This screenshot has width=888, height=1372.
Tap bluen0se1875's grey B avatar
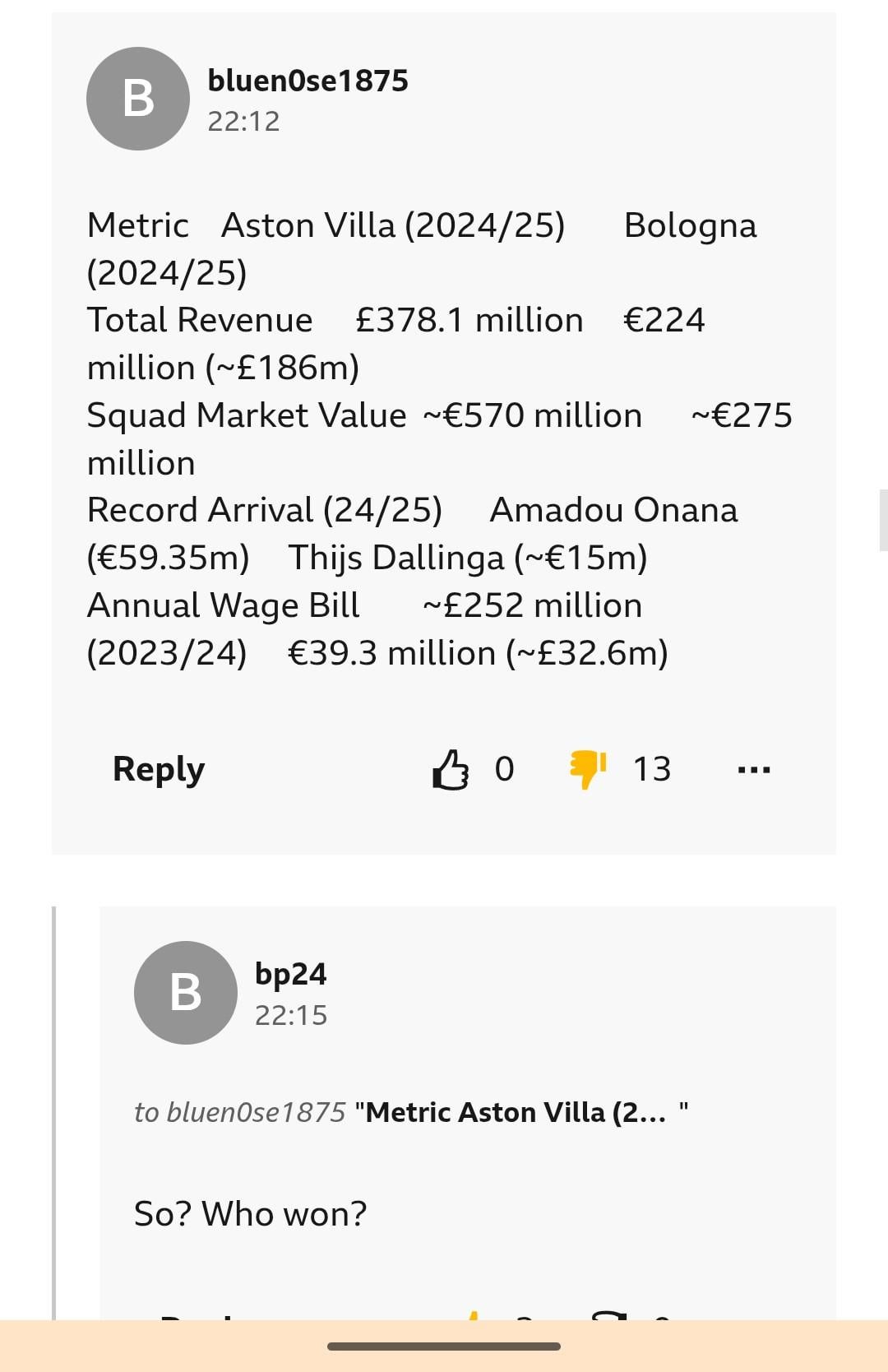(138, 99)
